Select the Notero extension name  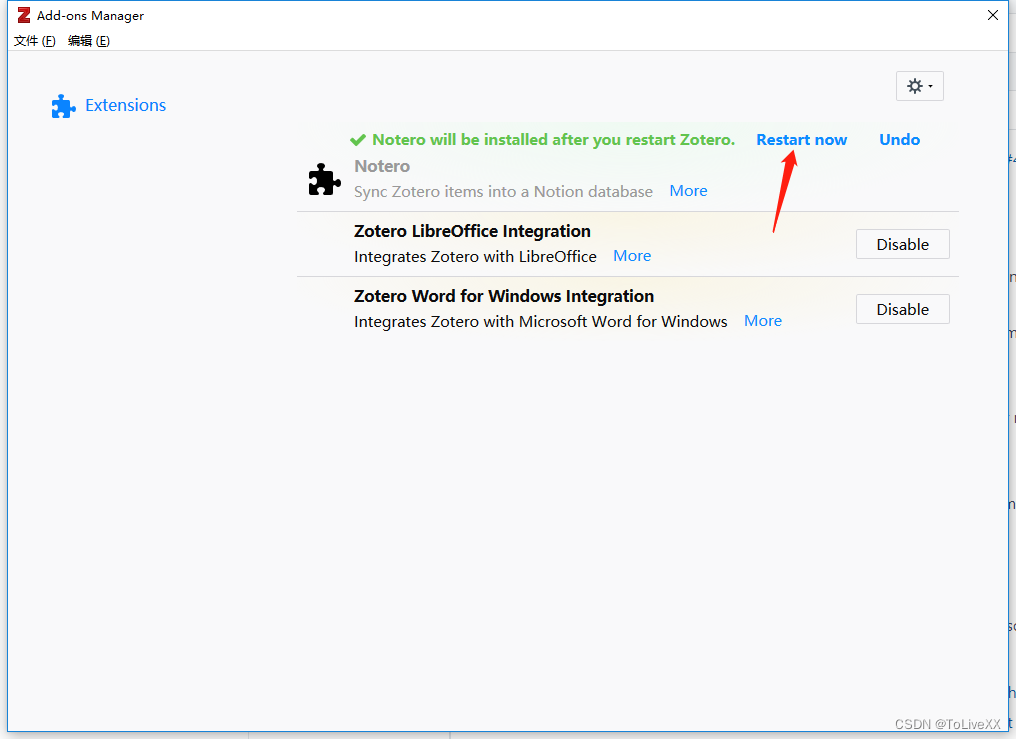click(x=382, y=166)
